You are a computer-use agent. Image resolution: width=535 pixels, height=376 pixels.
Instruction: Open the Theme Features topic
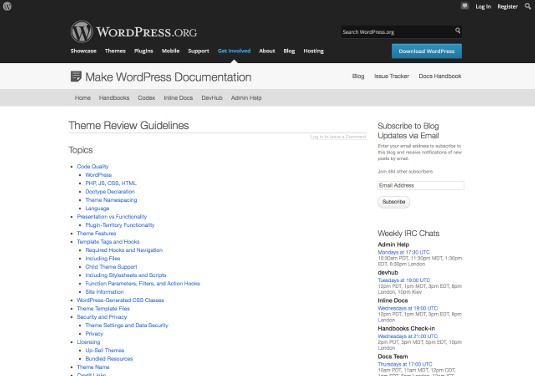coord(96,233)
